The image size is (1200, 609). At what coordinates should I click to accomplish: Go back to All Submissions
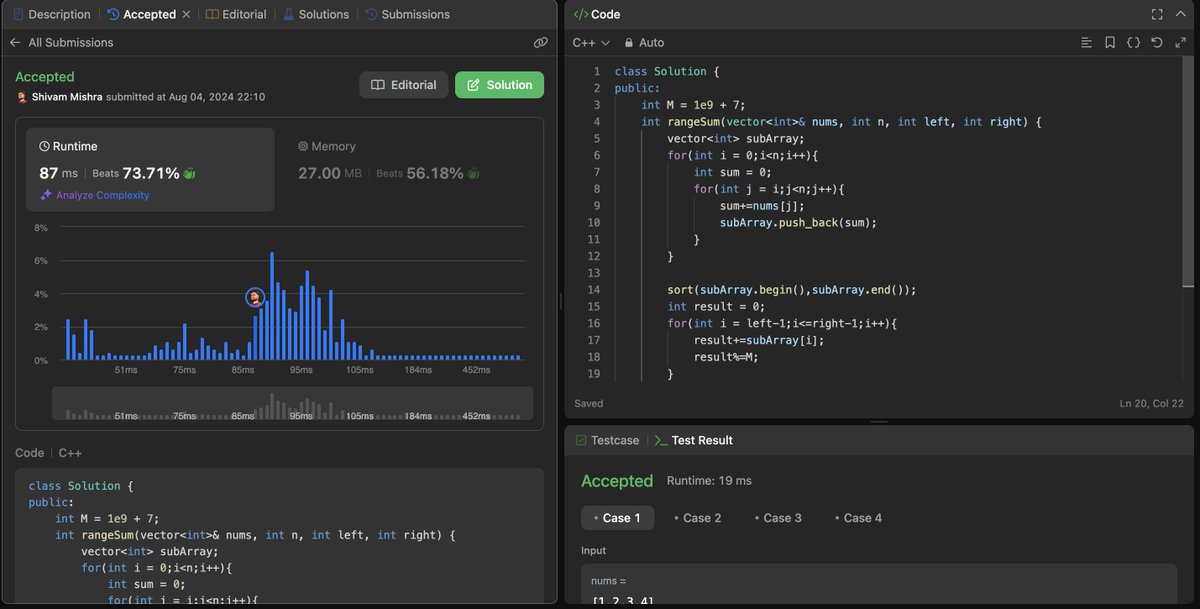tap(61, 43)
